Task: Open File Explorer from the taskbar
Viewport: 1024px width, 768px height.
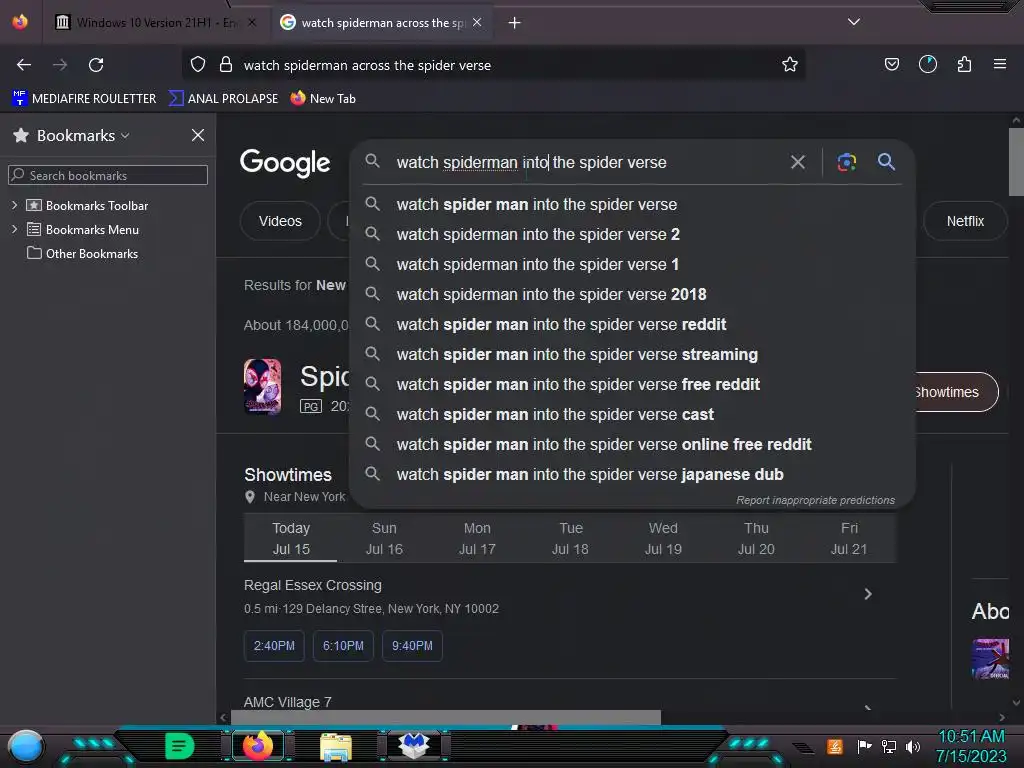Action: (336, 746)
